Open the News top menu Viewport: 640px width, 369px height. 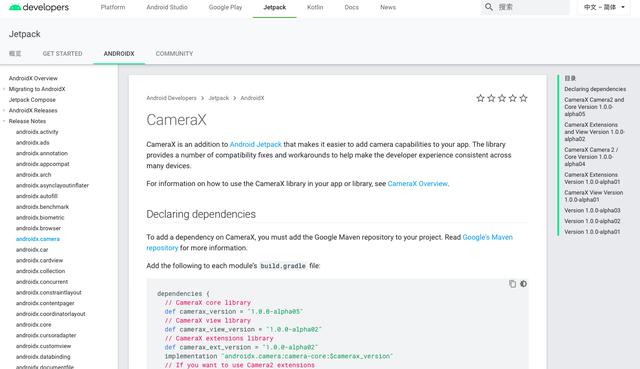(x=388, y=7)
